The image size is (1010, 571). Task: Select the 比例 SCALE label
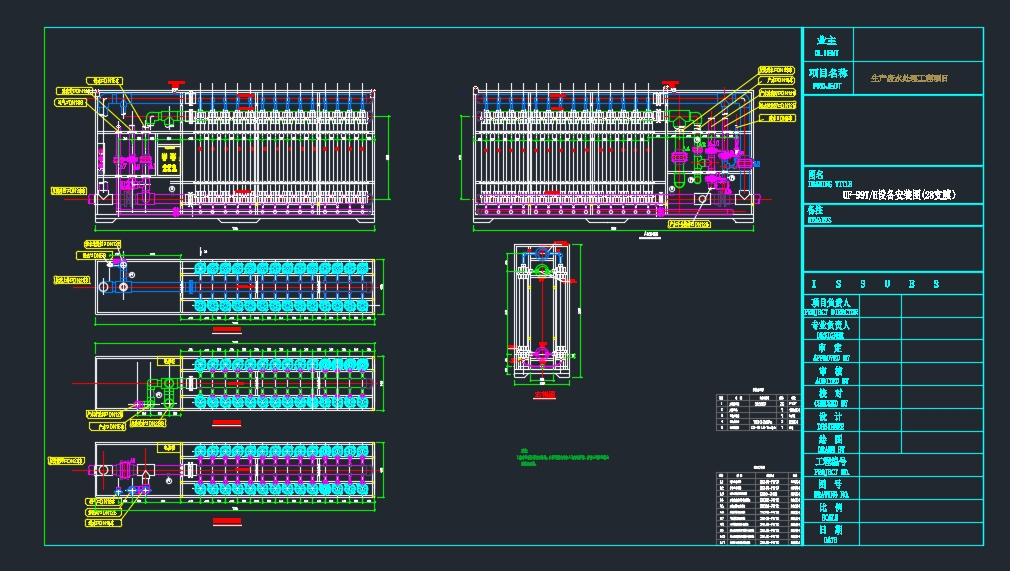click(831, 512)
